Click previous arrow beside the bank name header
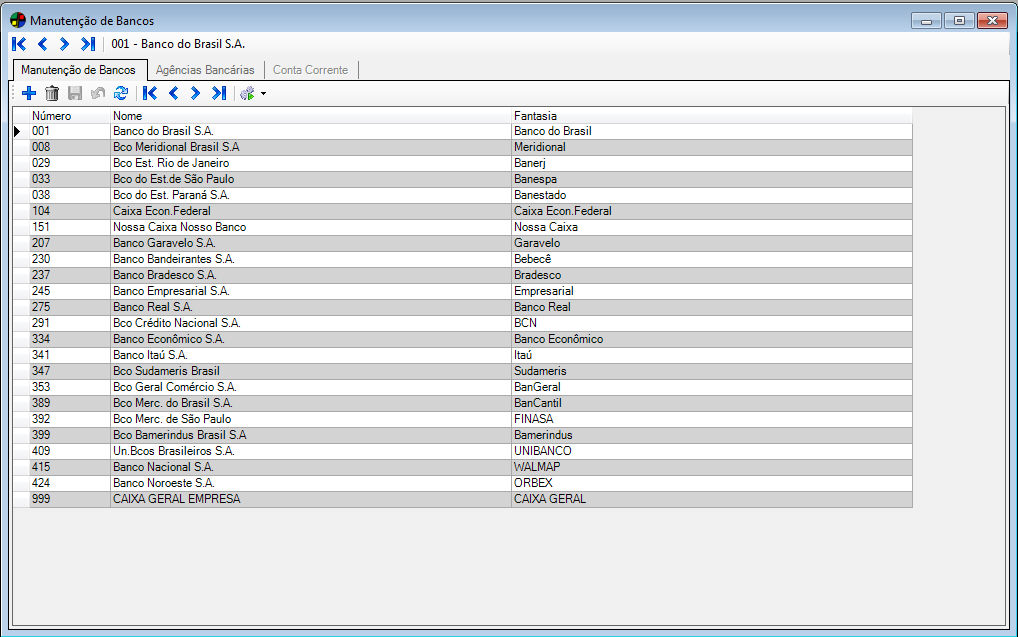1018x637 pixels. [42, 44]
